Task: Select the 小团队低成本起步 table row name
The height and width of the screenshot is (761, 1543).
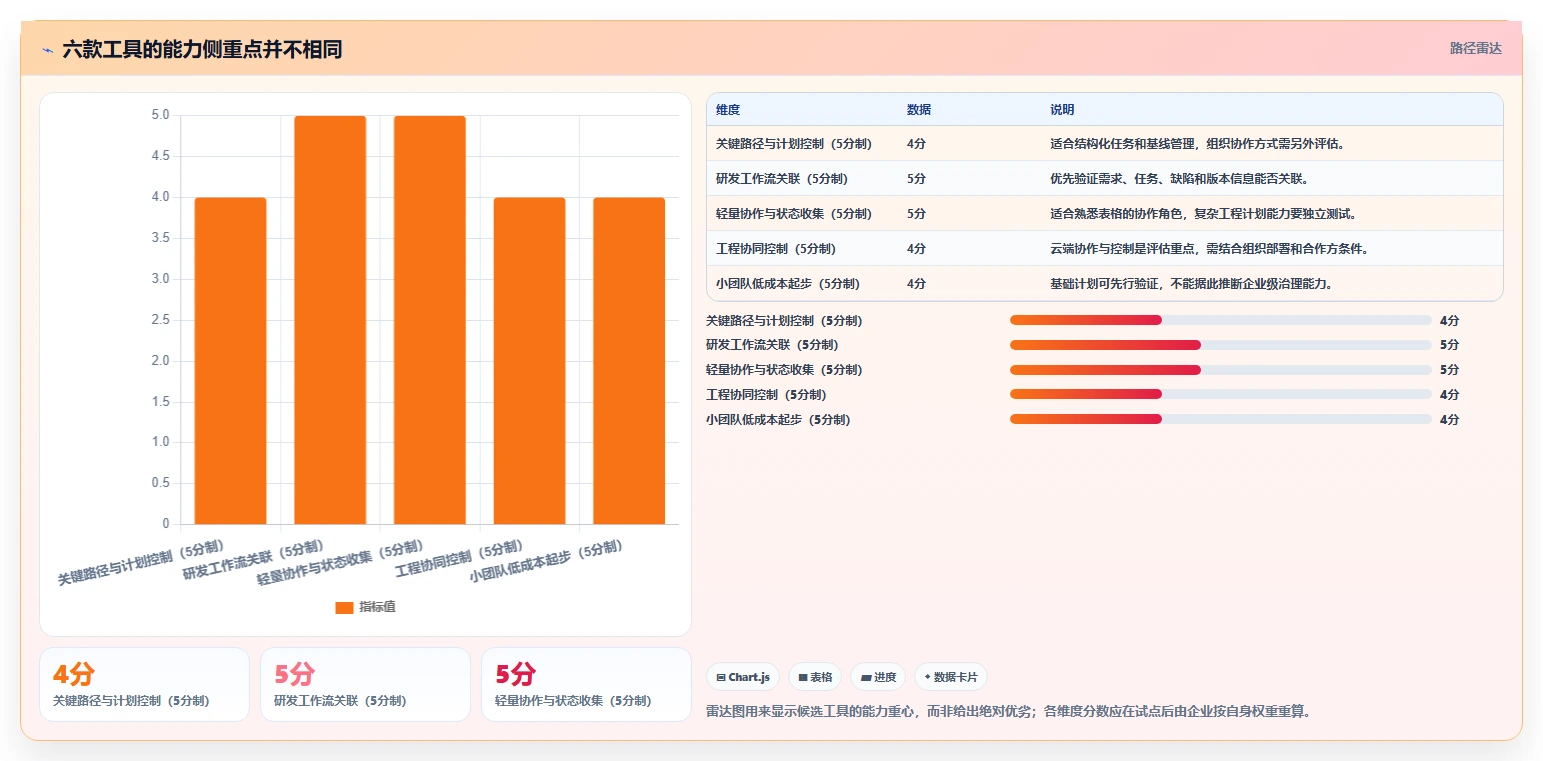Action: click(788, 284)
